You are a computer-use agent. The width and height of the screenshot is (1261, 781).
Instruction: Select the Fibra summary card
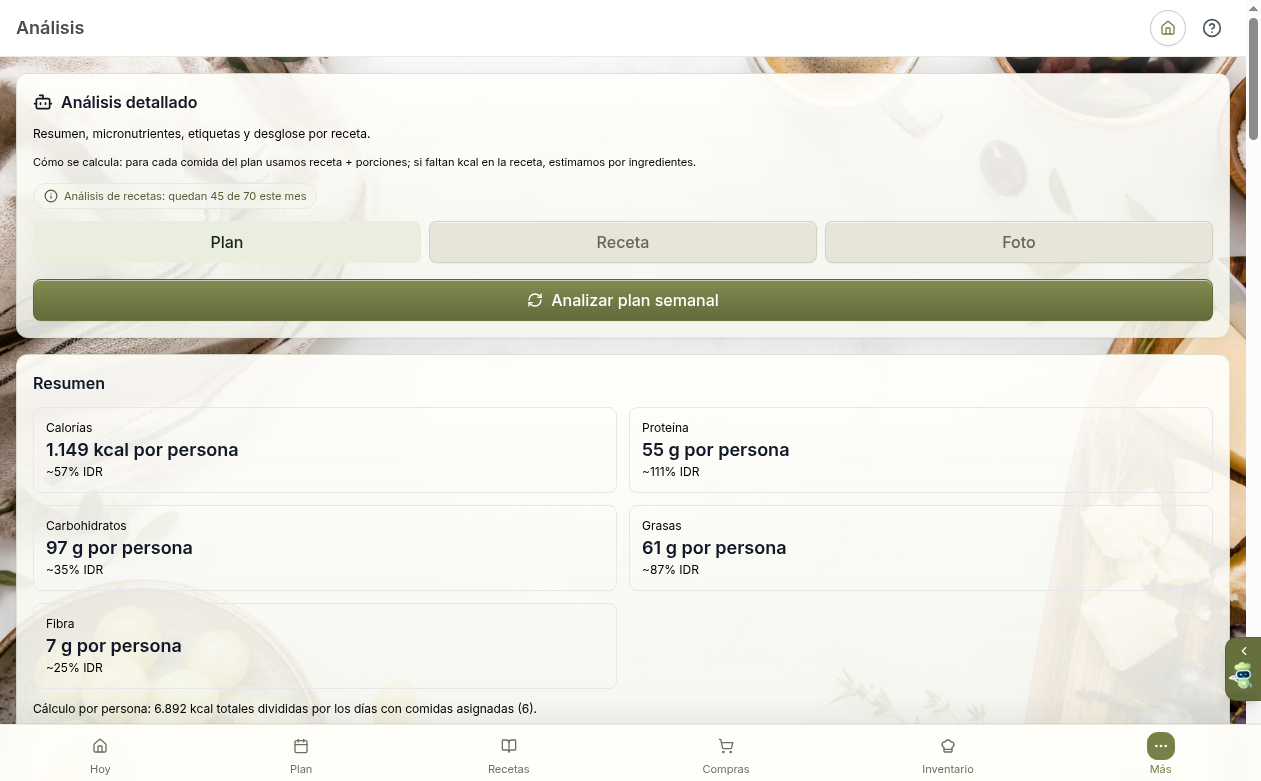[x=325, y=646]
